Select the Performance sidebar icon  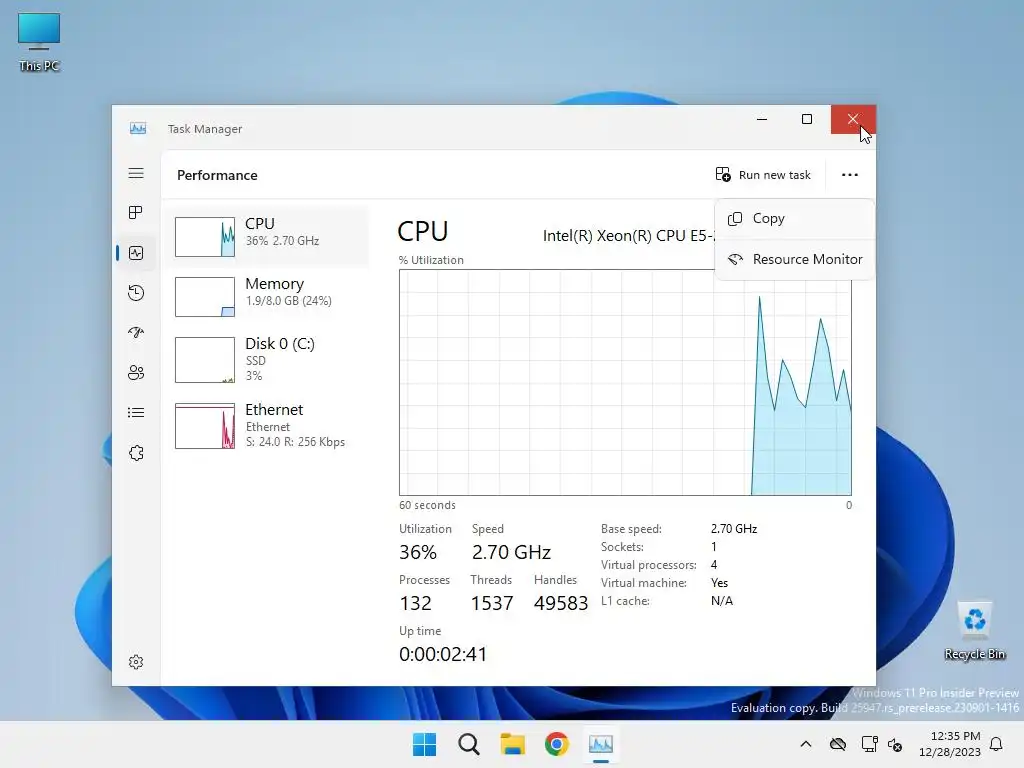coord(136,253)
